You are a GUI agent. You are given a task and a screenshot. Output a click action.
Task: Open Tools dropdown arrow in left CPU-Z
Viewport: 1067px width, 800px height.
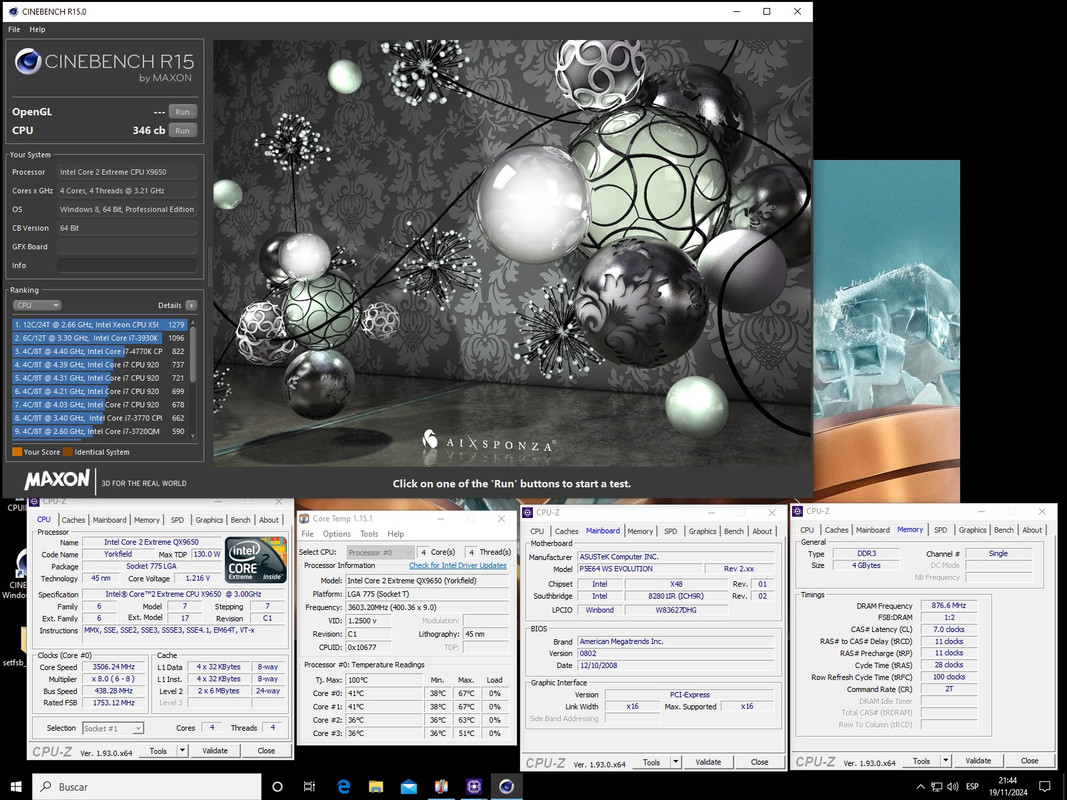click(x=182, y=751)
